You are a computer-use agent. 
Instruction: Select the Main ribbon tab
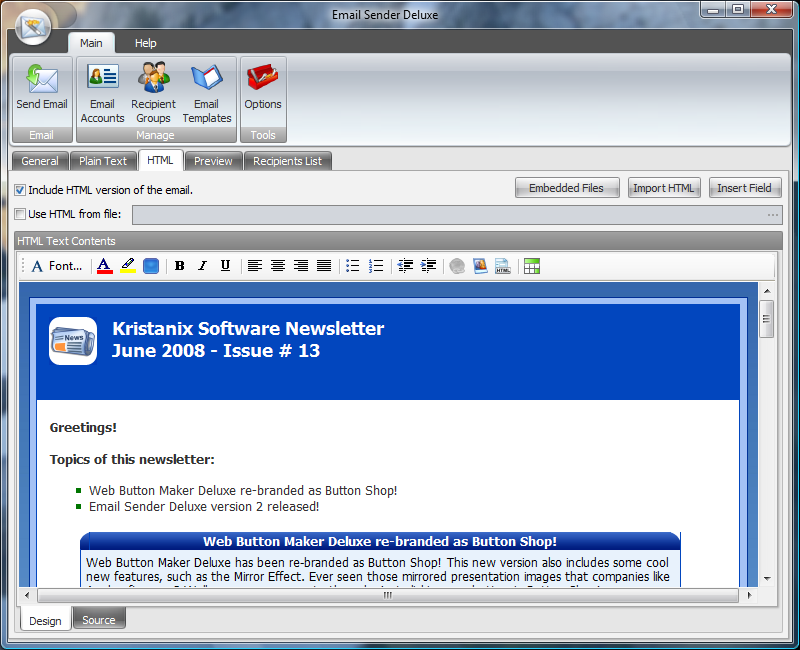(91, 43)
